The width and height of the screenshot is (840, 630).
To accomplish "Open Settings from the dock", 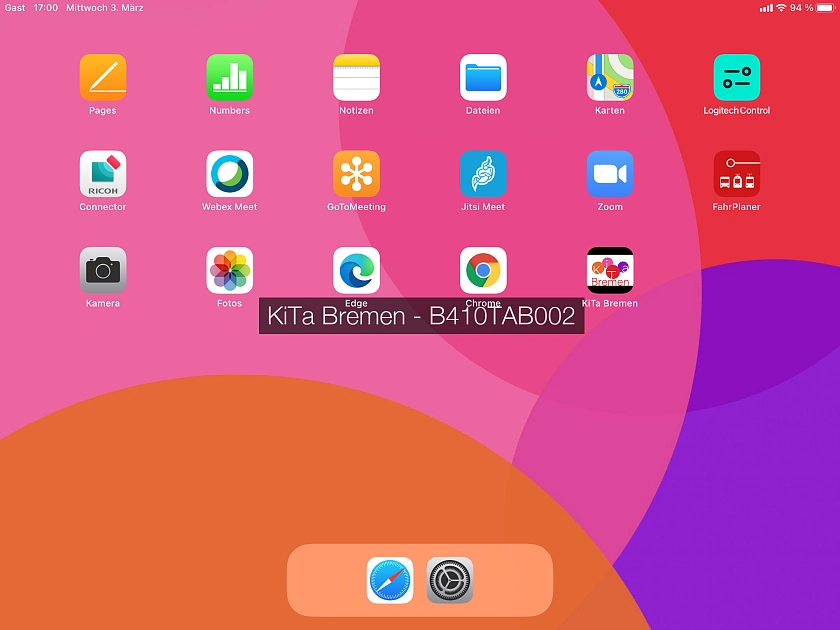I will tap(450, 580).
